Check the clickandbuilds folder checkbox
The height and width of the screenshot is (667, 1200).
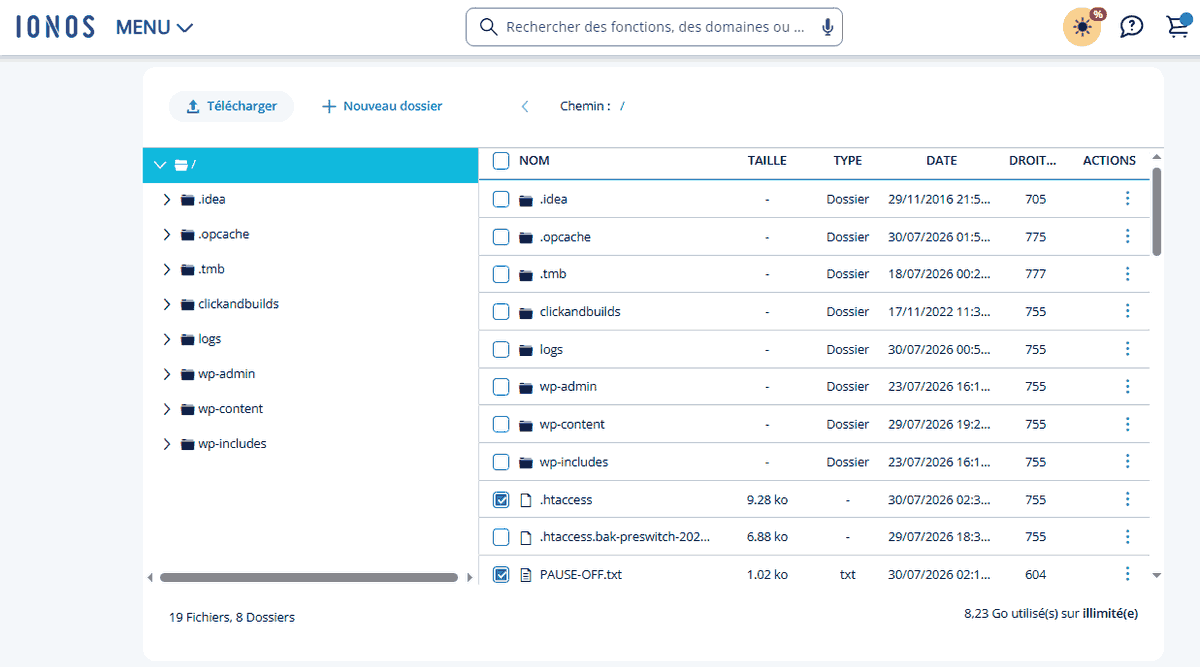click(x=501, y=312)
